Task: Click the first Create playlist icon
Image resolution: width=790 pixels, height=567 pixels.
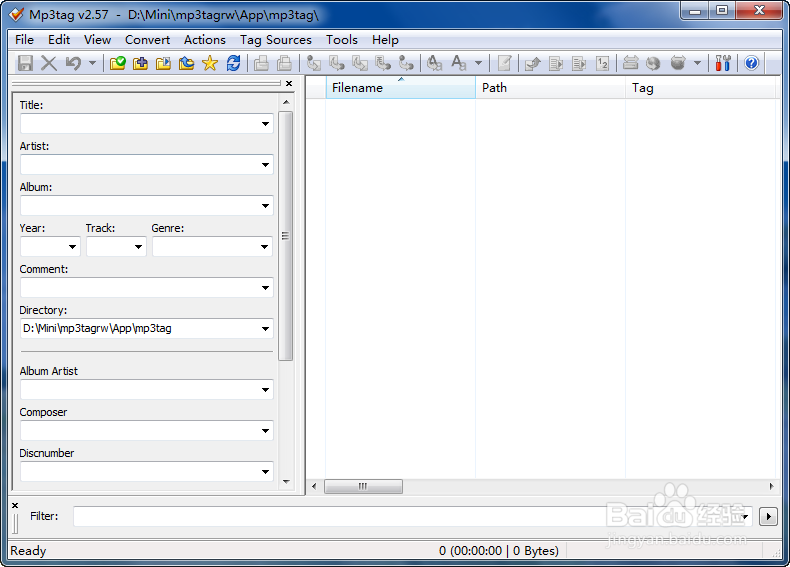Action: (556, 64)
